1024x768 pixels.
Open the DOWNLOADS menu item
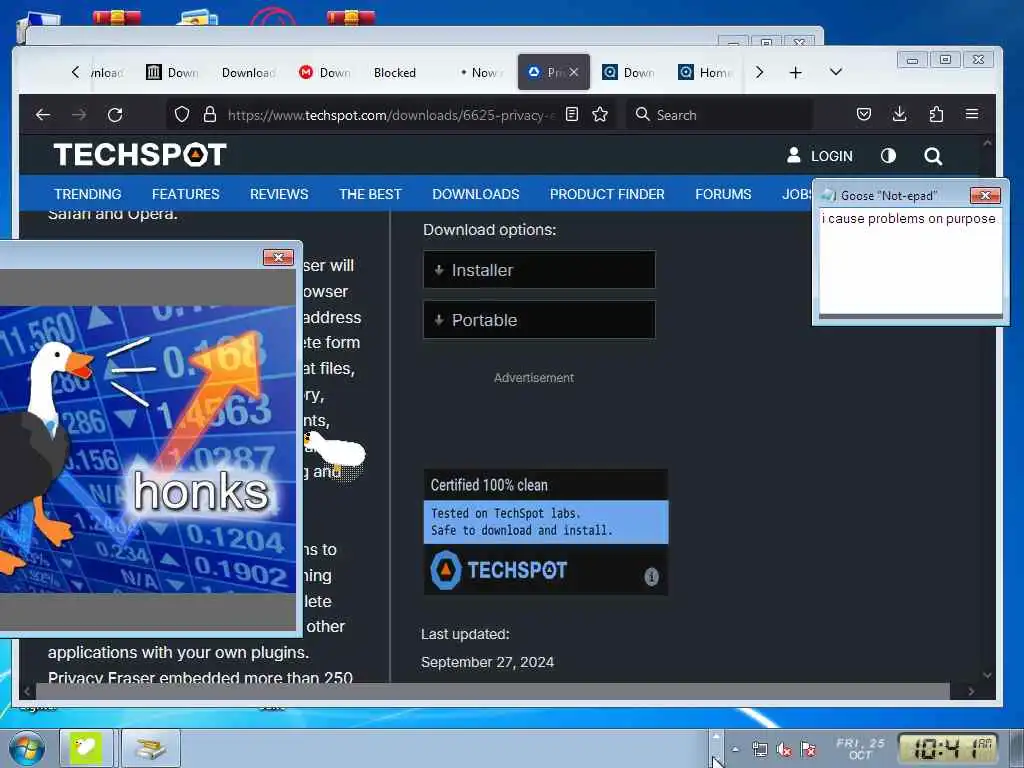coord(475,194)
